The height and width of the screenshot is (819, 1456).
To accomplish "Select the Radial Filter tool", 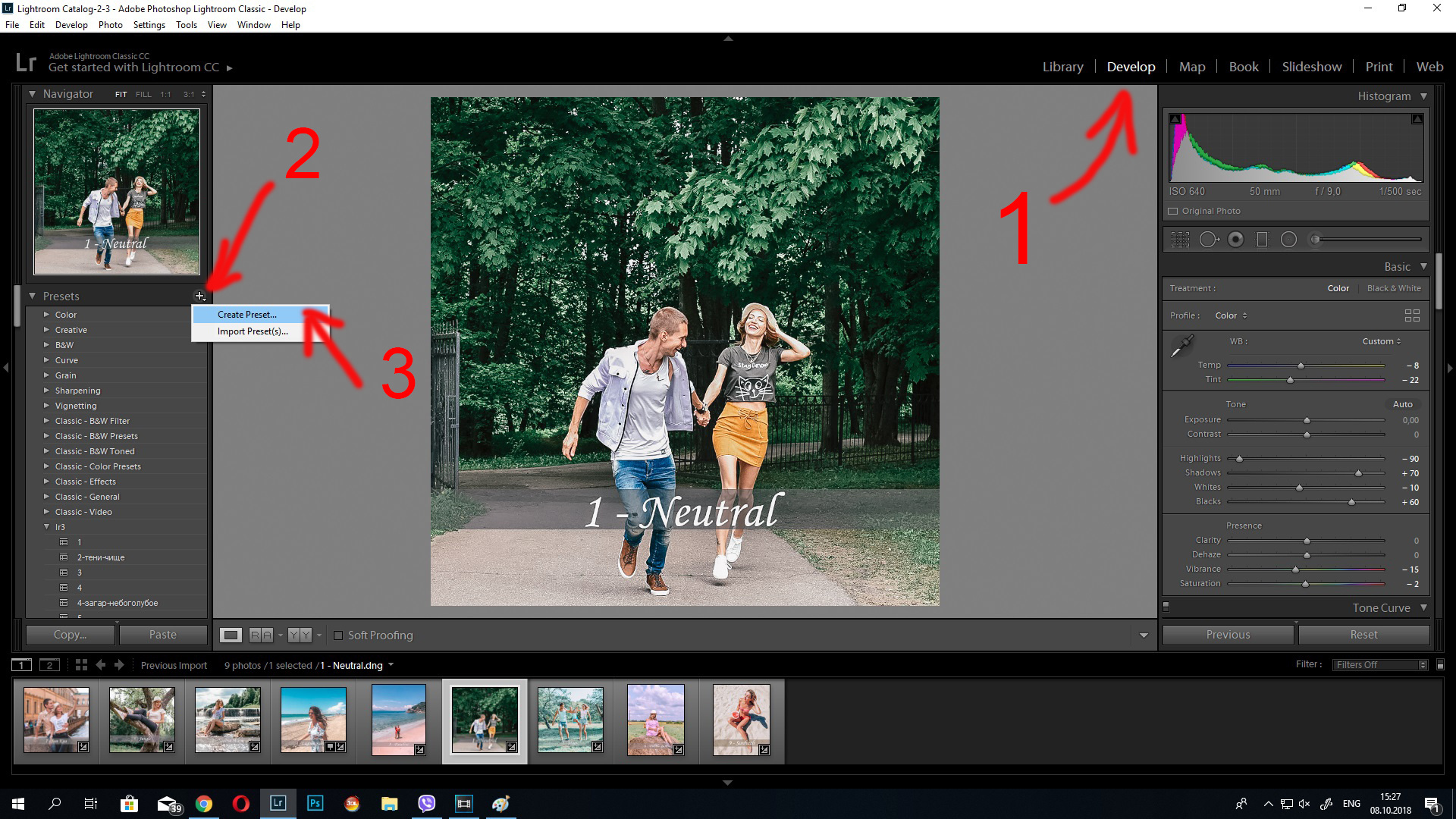I will pos(1289,239).
